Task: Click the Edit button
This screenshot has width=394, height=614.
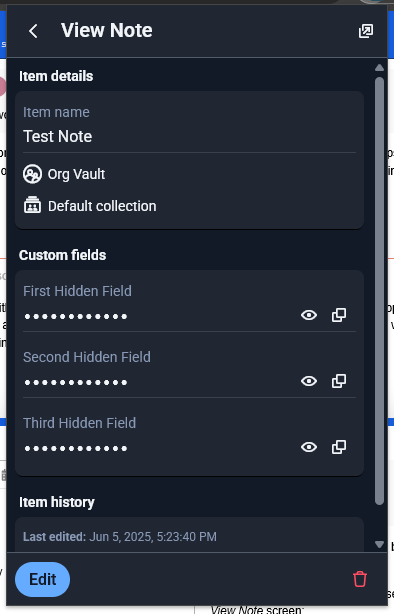Action: pyautogui.click(x=42, y=580)
